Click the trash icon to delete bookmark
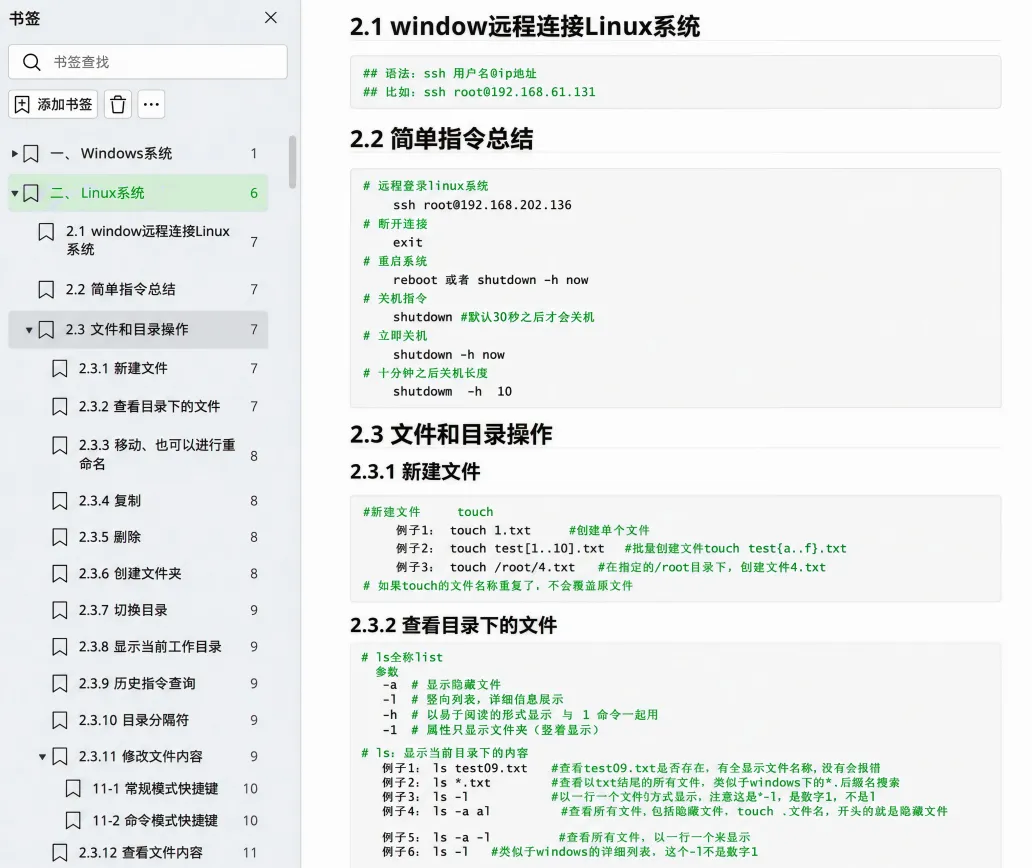Screen dimensions: 1032x868 pyautogui.click(x=118, y=105)
